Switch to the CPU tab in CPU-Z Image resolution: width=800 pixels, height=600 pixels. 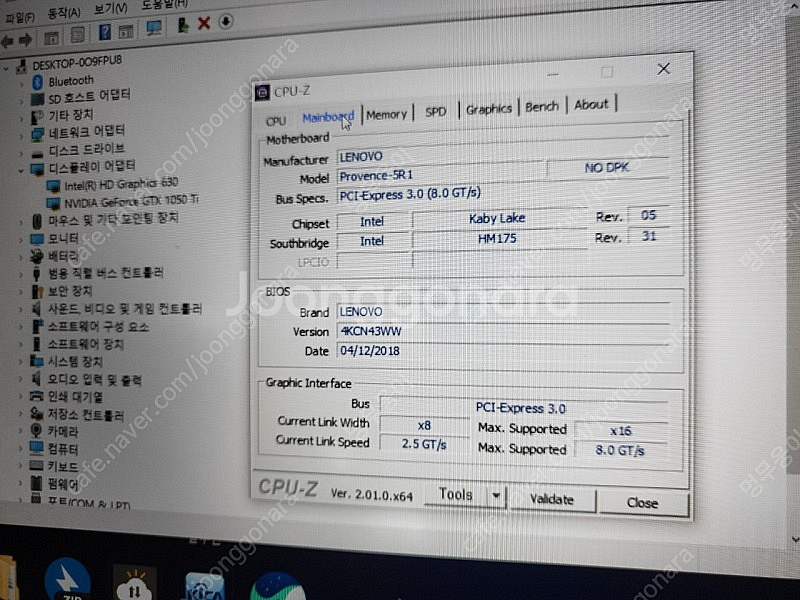tap(276, 121)
